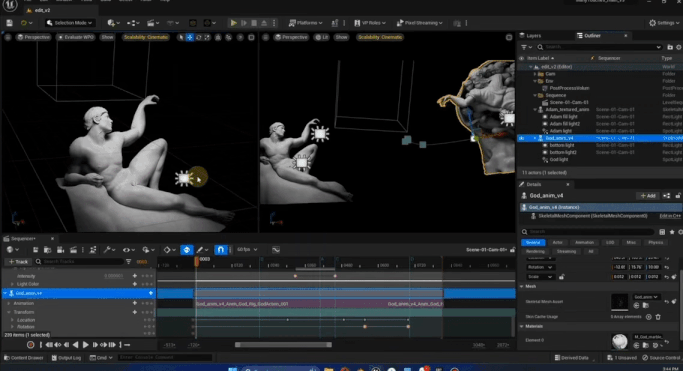Select bottom light2 in Outliner

[x=563, y=152]
